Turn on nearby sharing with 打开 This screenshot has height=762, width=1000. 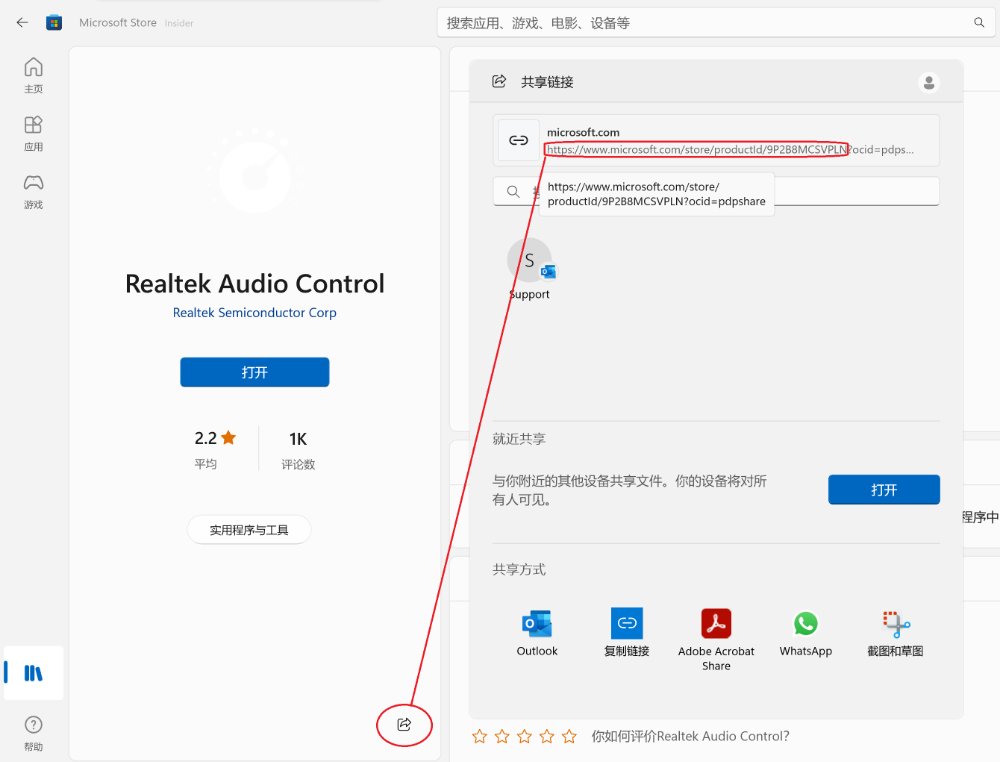883,490
